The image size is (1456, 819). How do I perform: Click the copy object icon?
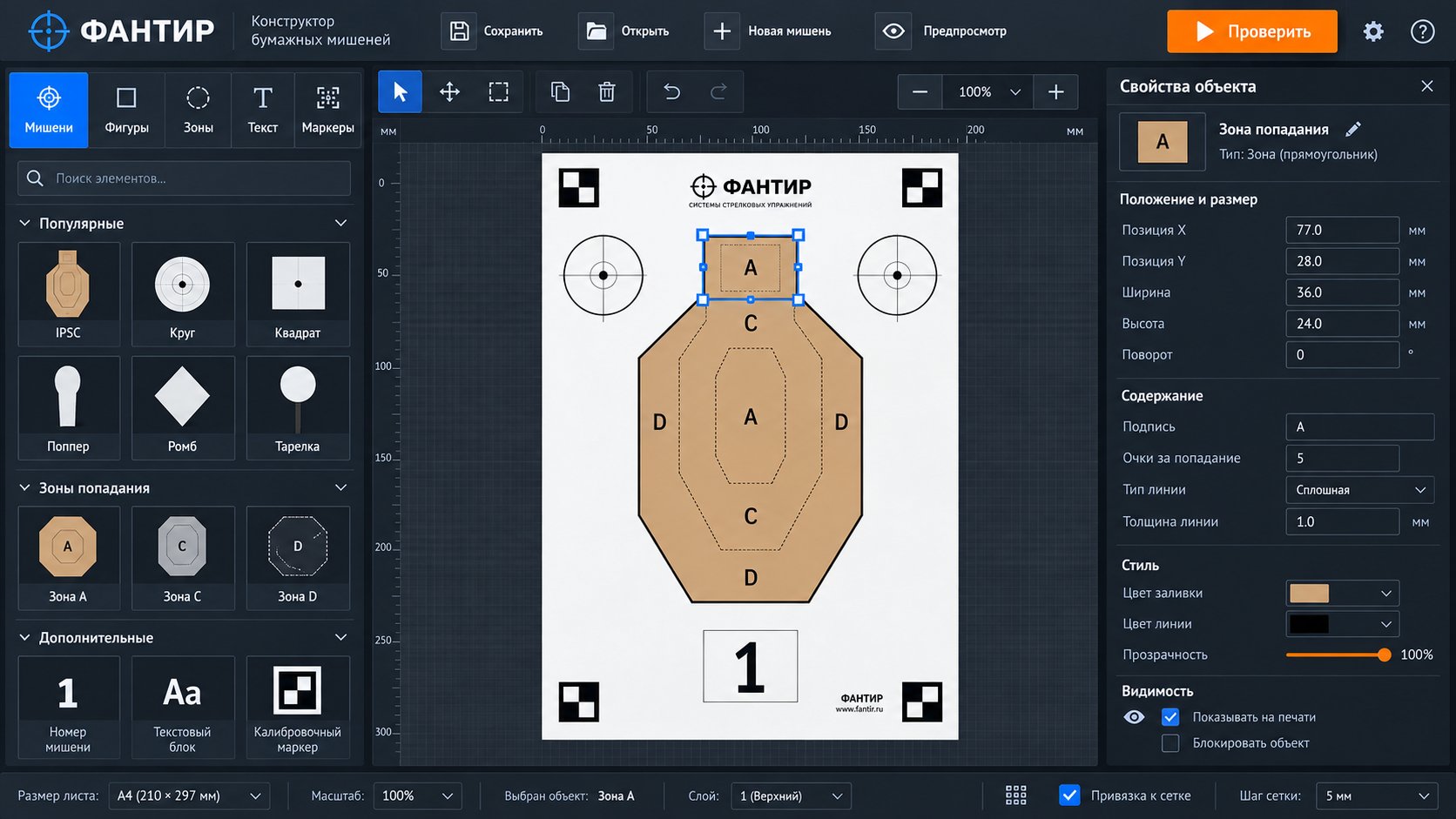pos(560,92)
